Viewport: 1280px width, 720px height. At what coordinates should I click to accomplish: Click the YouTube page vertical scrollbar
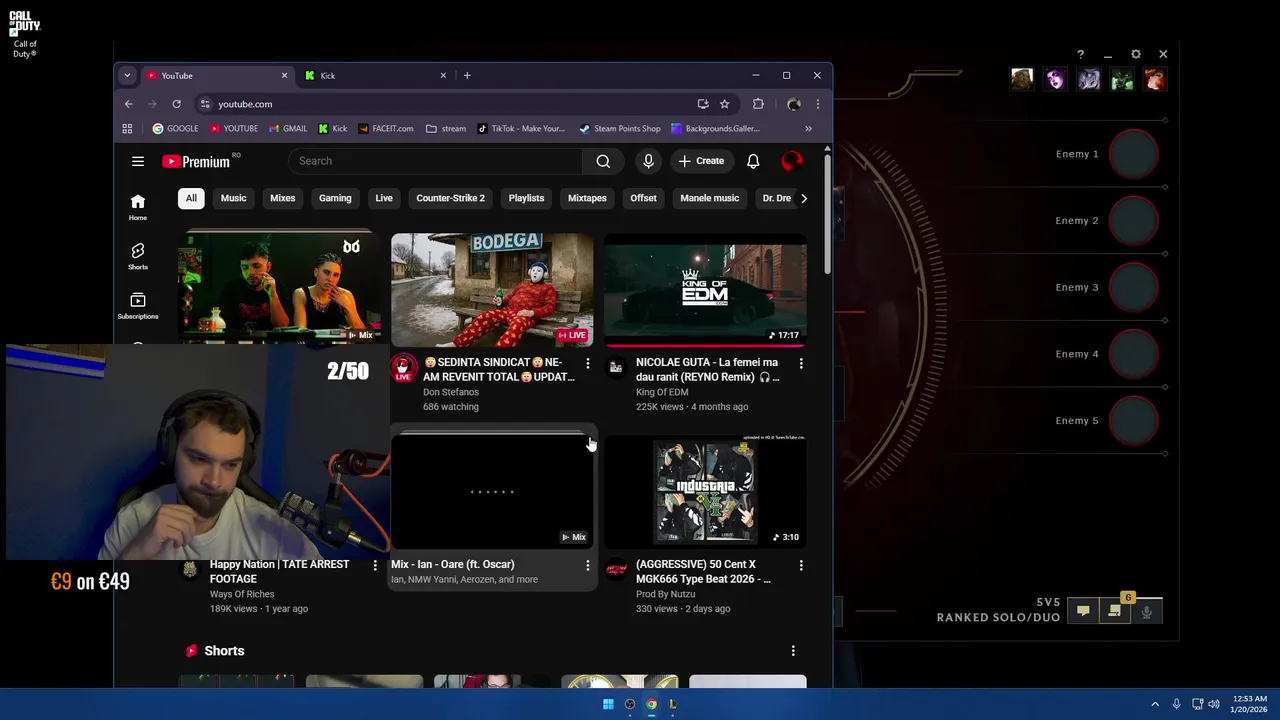coord(827,215)
